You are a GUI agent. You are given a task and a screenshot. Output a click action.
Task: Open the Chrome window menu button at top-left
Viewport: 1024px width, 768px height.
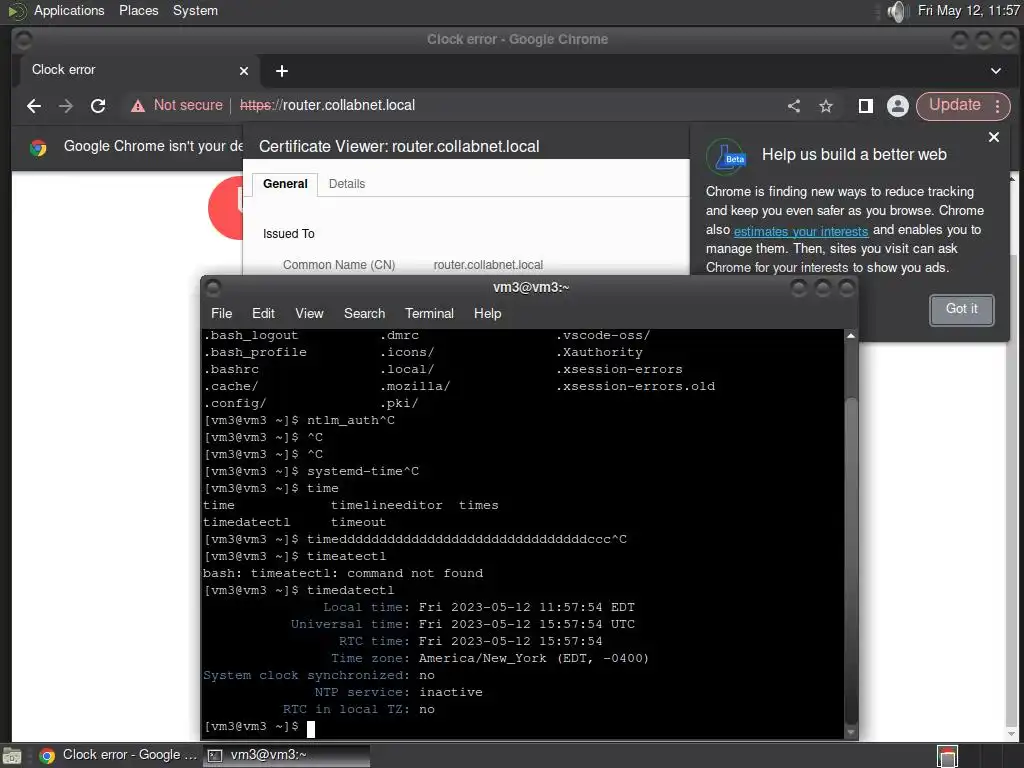point(24,40)
